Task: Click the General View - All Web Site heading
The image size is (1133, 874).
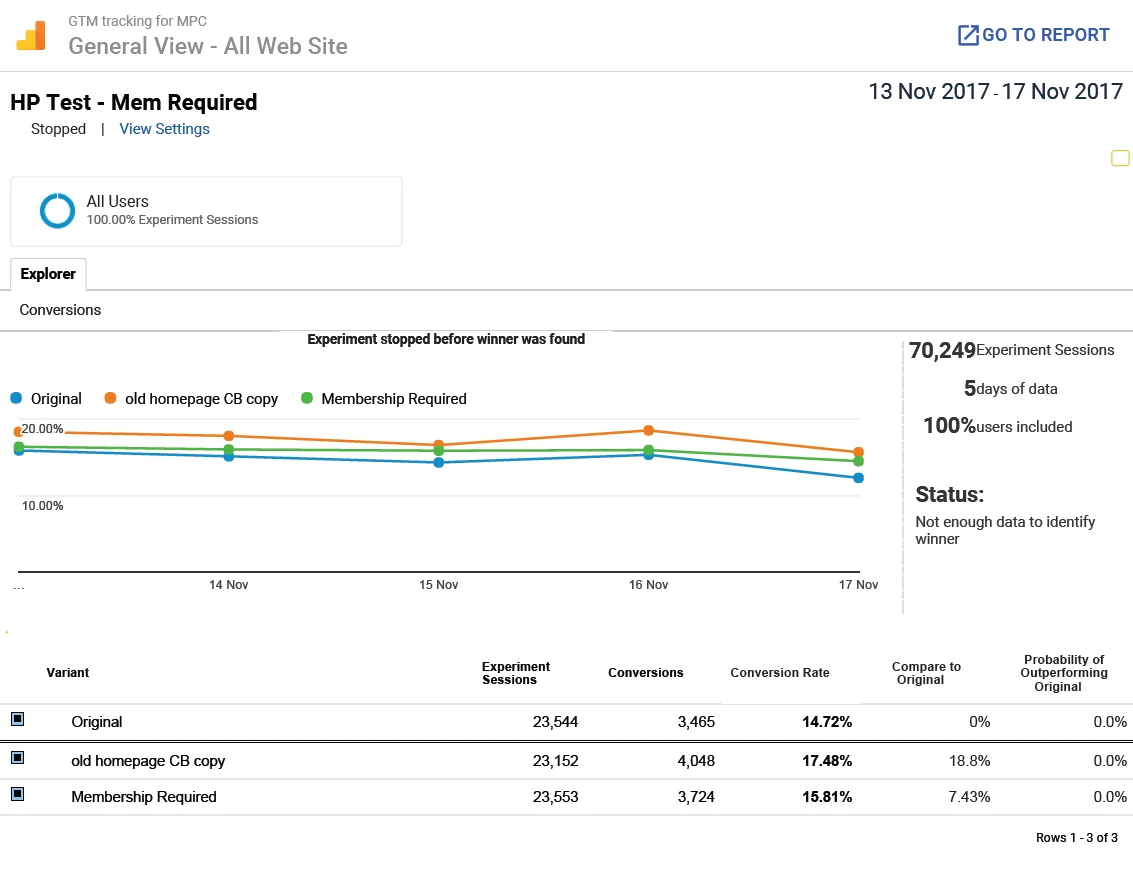Action: click(x=208, y=46)
